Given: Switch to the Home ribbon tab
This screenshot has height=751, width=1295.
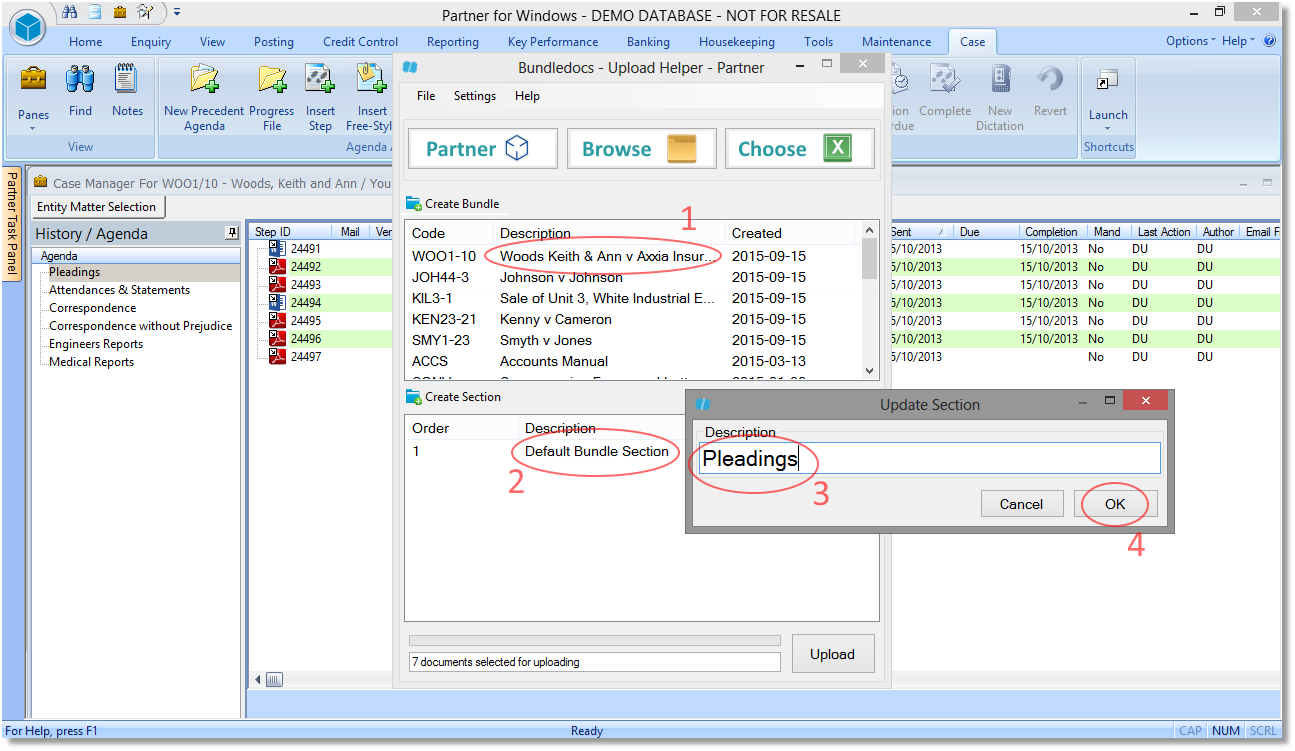Looking at the screenshot, I should (86, 42).
